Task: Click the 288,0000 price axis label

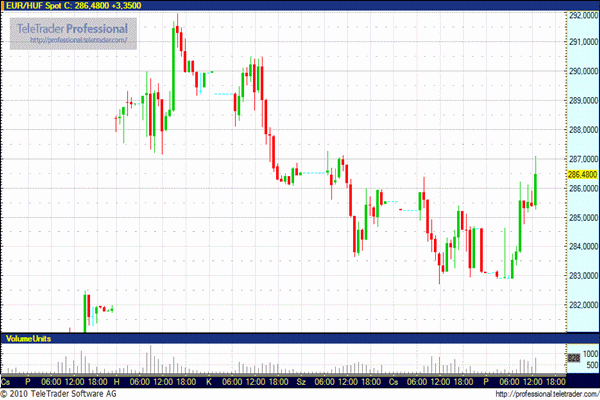Action: pos(583,129)
